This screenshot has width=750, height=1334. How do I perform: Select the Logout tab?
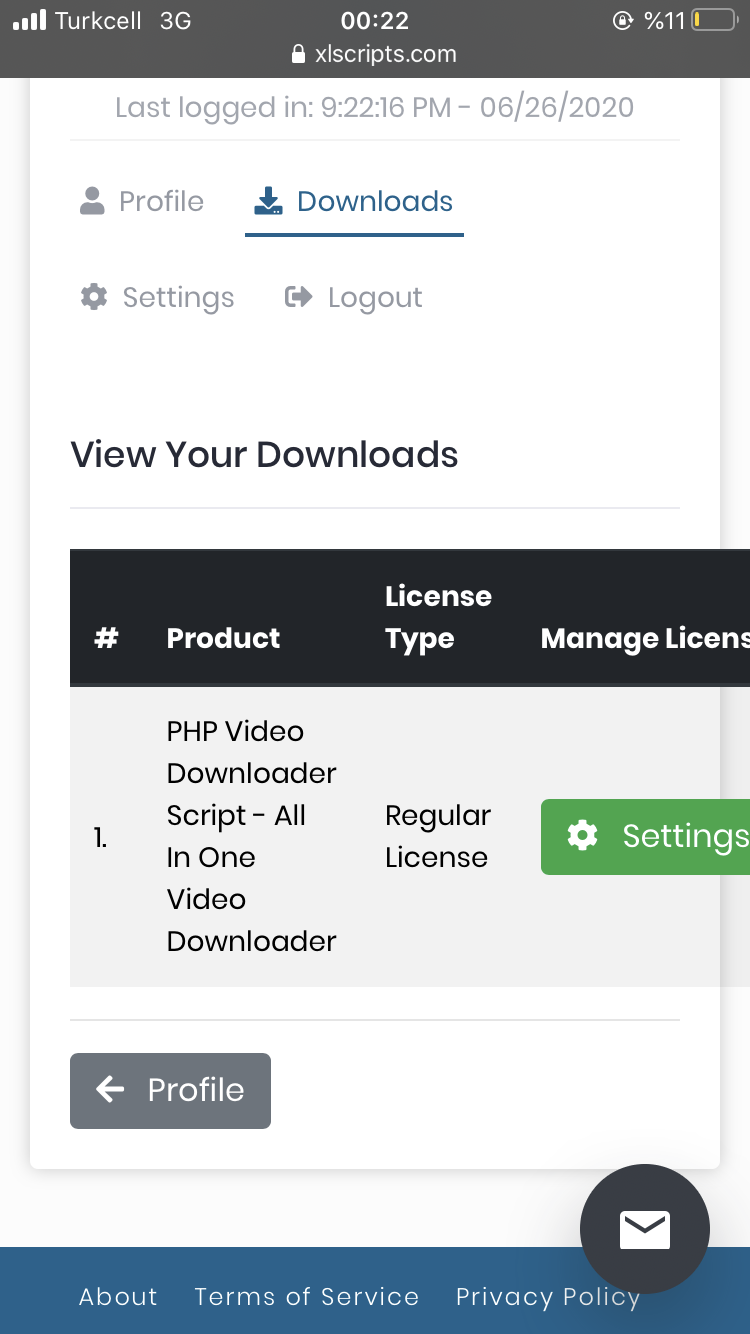[353, 297]
